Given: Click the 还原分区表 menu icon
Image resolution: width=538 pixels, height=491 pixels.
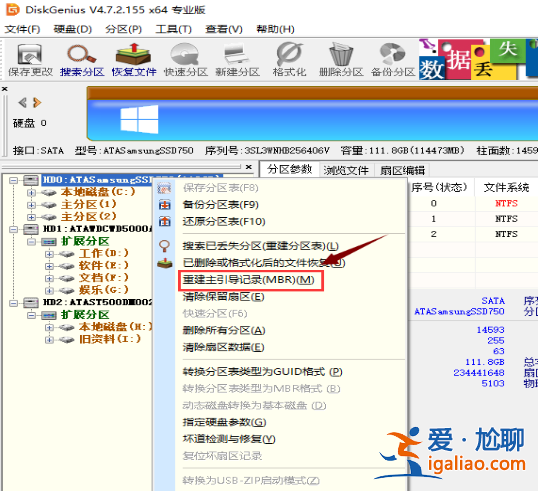Looking at the screenshot, I should 165,221.
